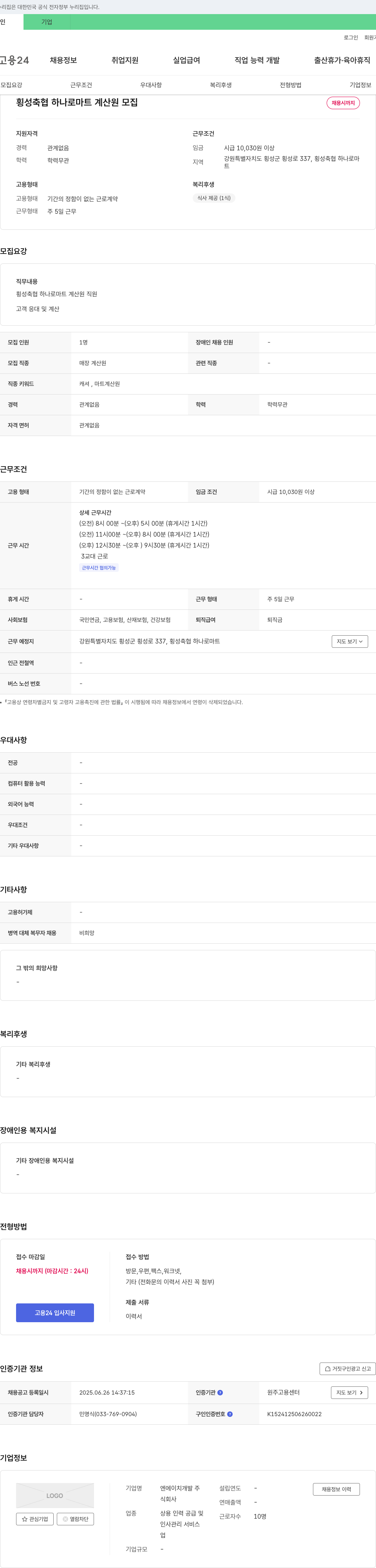Image resolution: width=376 pixels, height=1568 pixels.
Task: Click the 직종 키워드 value 캐셔 , 마트계산원
Action: pos(99,384)
